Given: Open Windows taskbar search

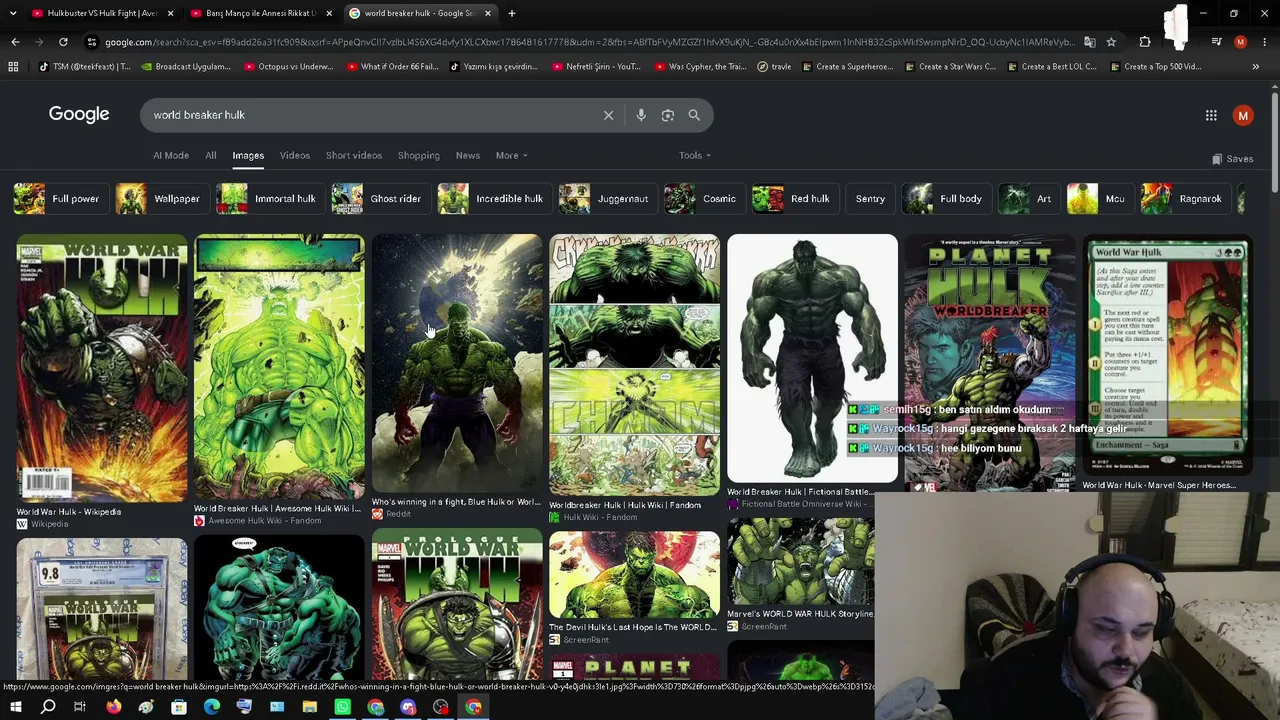Looking at the screenshot, I should (47, 708).
